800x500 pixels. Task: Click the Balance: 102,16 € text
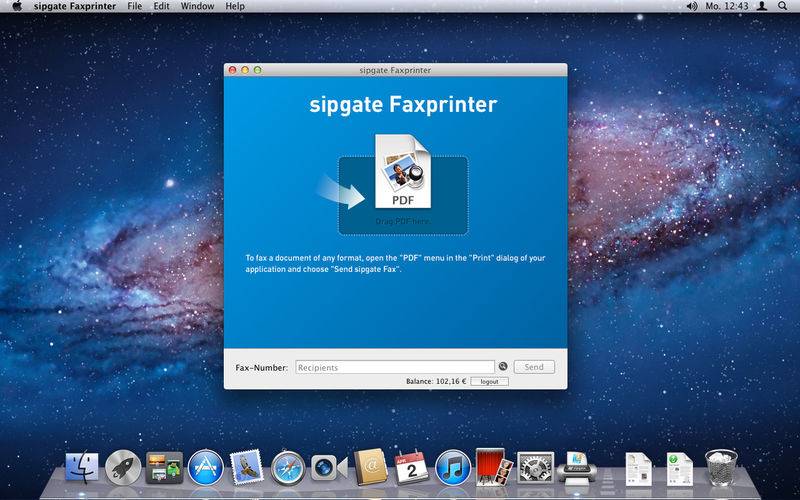pos(436,381)
